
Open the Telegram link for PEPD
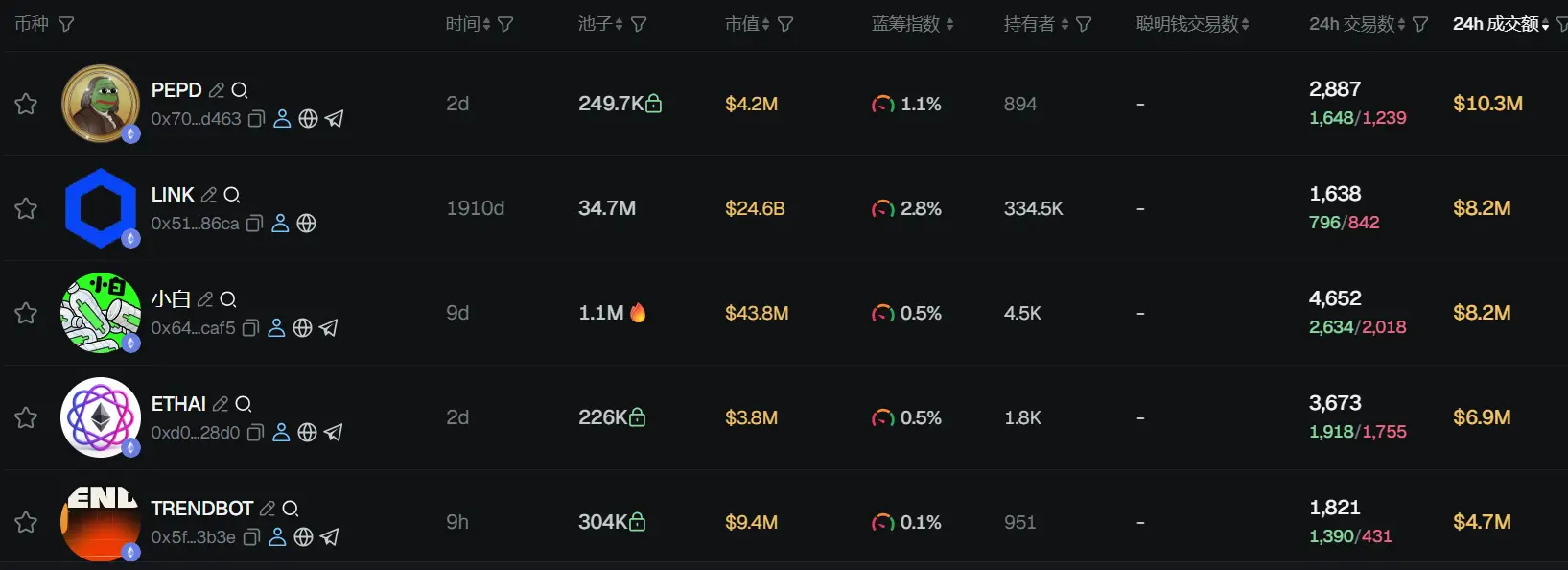(x=334, y=119)
